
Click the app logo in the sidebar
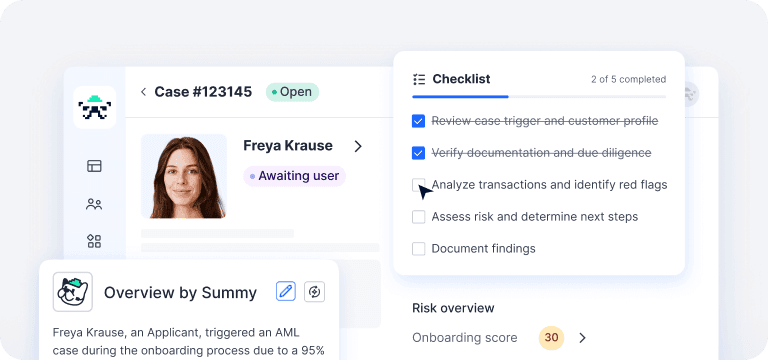click(95, 107)
